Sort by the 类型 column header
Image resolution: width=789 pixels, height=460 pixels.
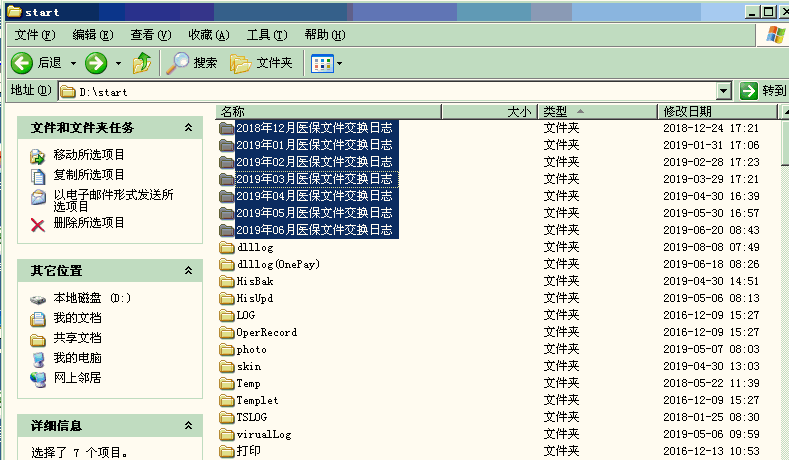click(598, 111)
